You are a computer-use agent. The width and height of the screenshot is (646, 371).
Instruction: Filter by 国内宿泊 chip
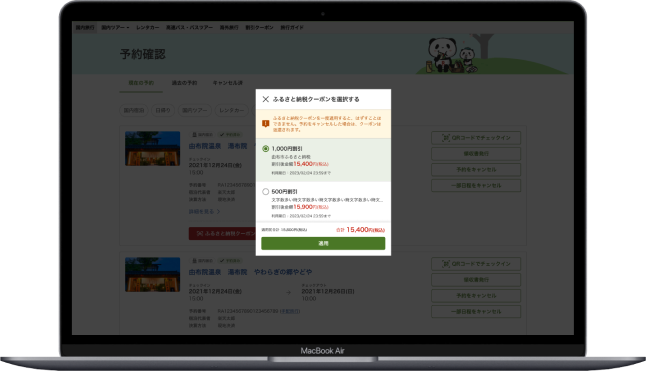click(134, 110)
